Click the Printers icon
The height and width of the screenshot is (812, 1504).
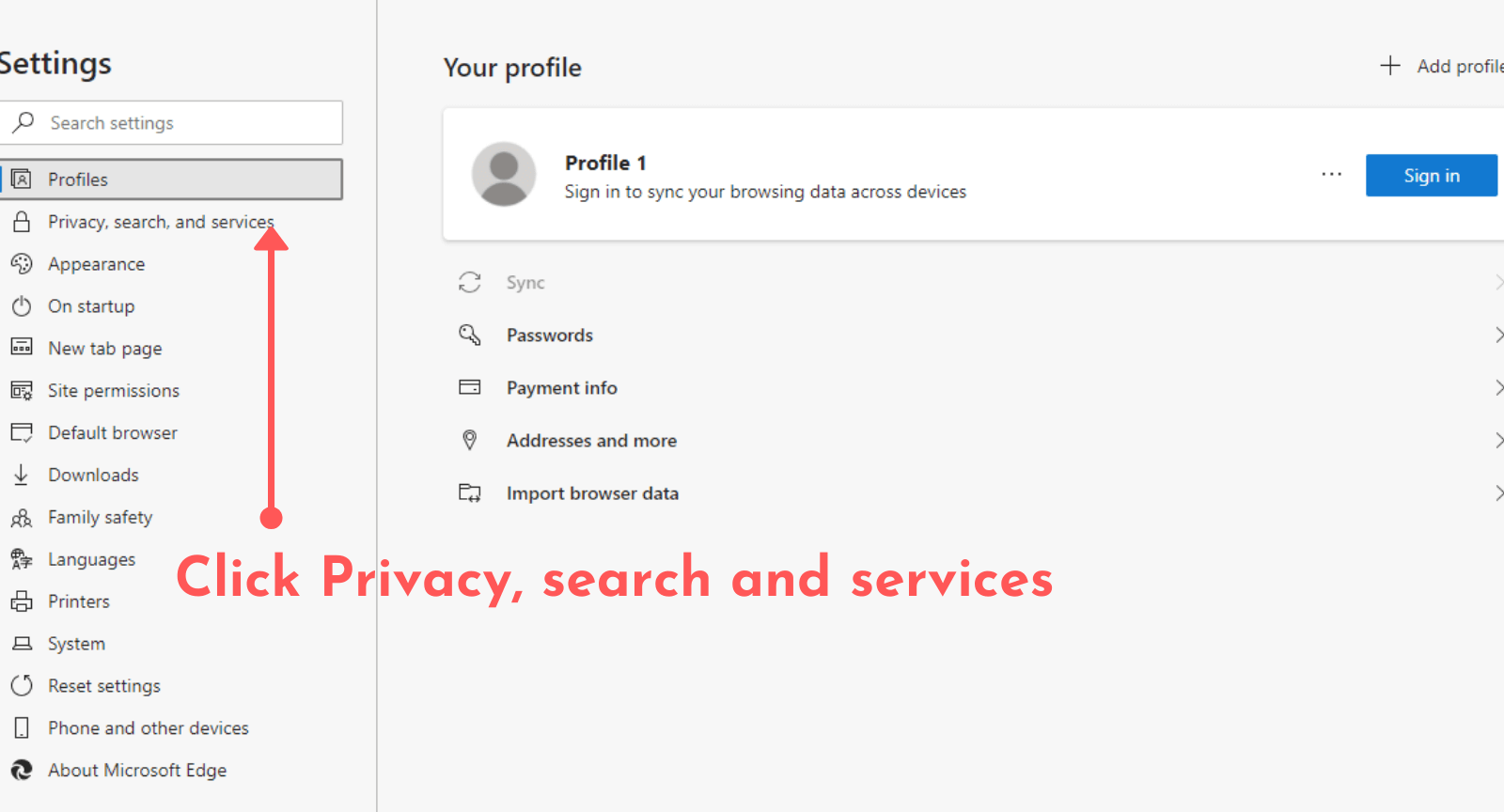[22, 601]
